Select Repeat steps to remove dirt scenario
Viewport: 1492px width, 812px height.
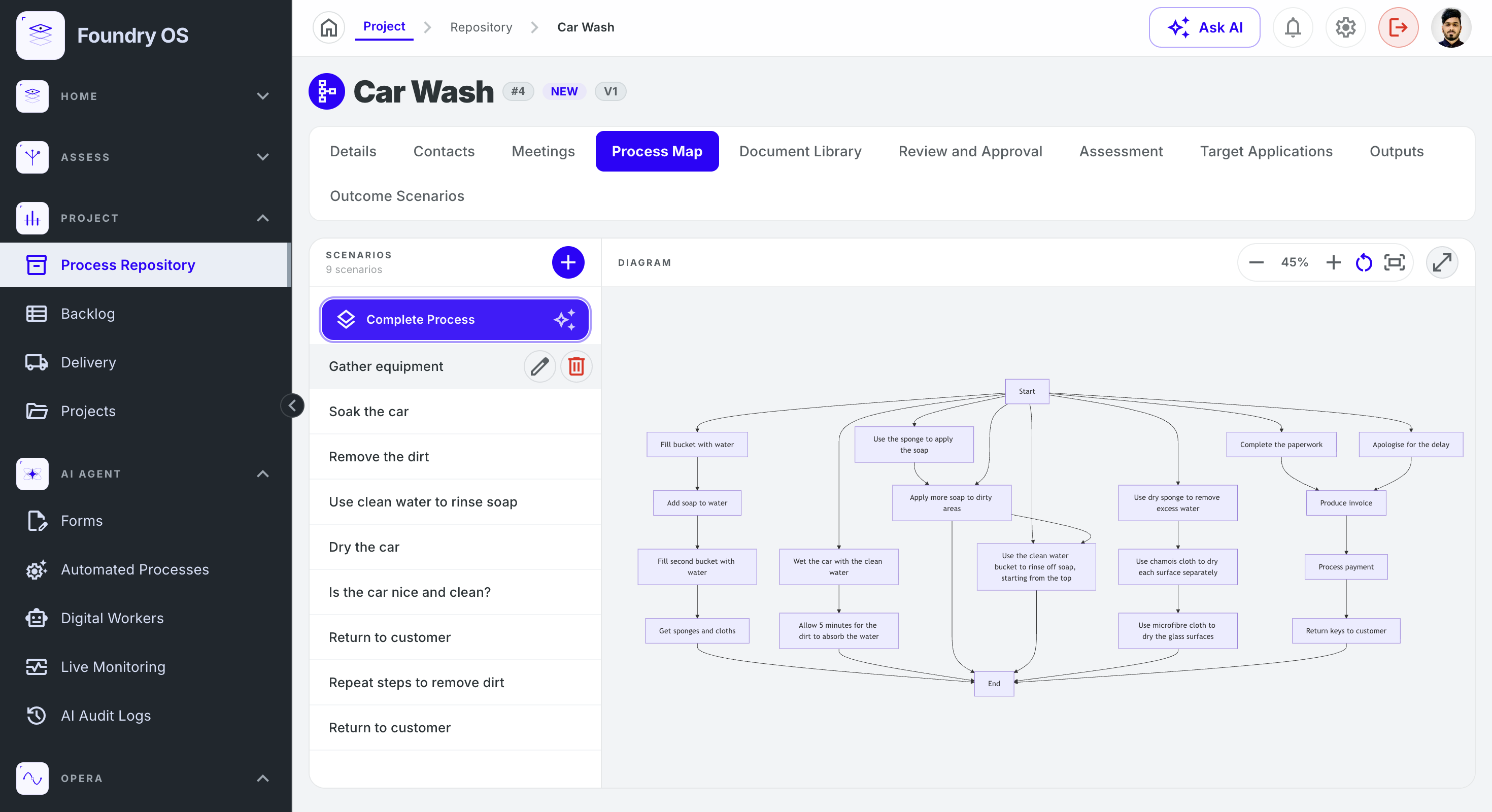tap(455, 683)
